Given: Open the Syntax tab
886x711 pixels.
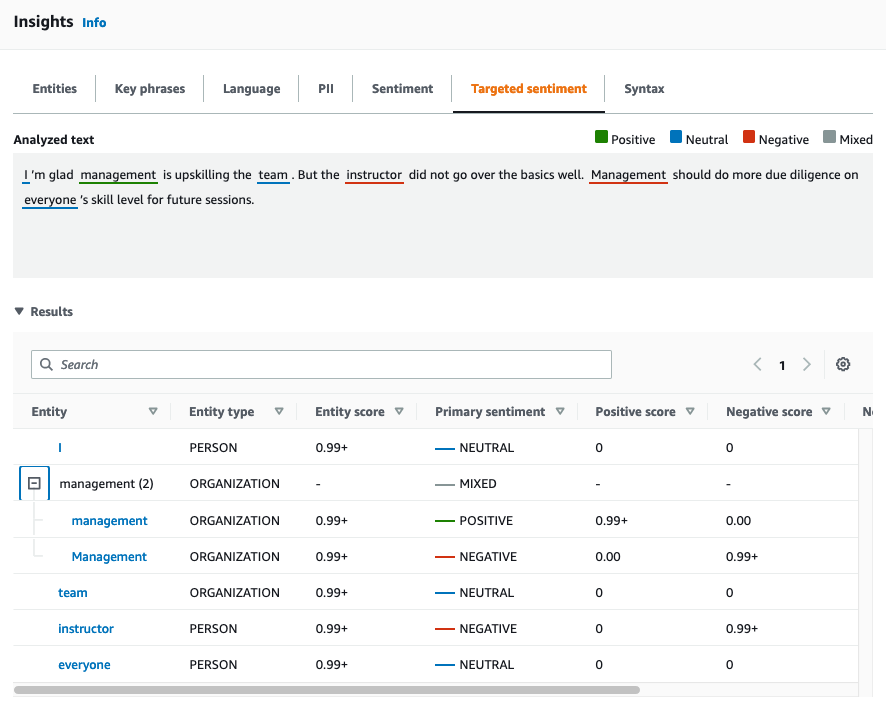Looking at the screenshot, I should pos(644,89).
